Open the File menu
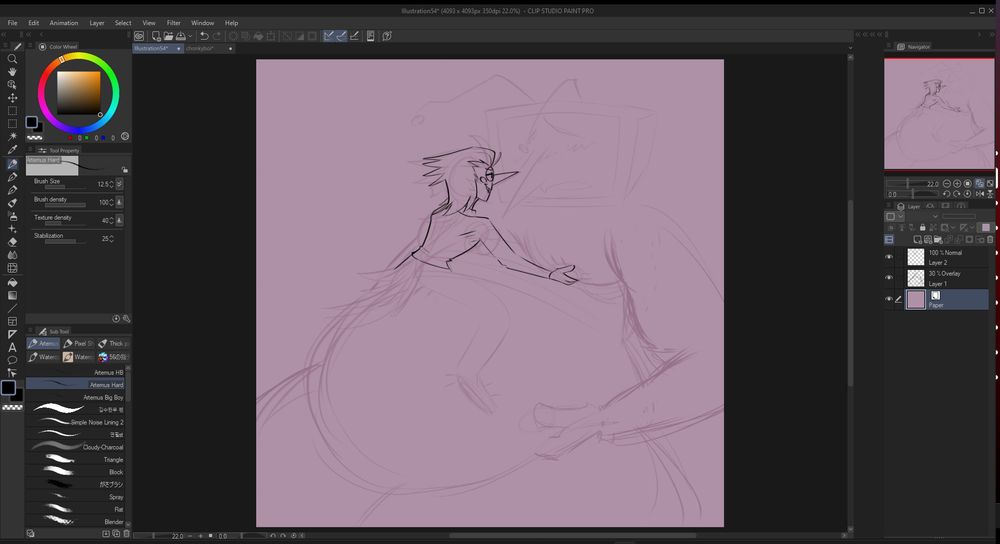The width and height of the screenshot is (1000, 544). tap(12, 23)
